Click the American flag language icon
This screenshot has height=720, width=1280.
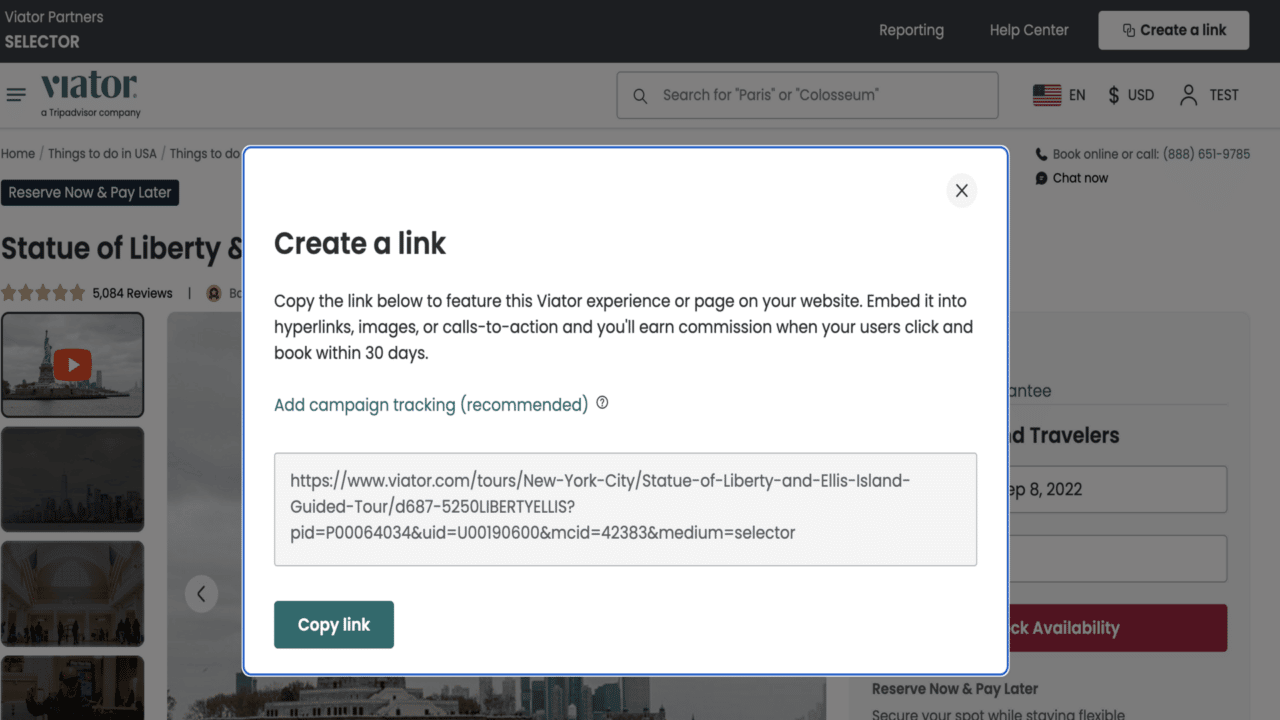pos(1047,95)
